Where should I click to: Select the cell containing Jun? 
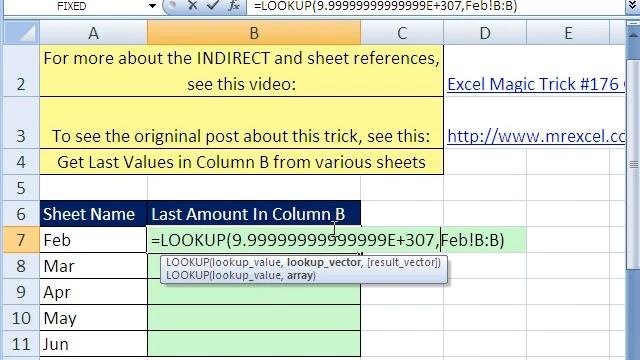[93, 344]
